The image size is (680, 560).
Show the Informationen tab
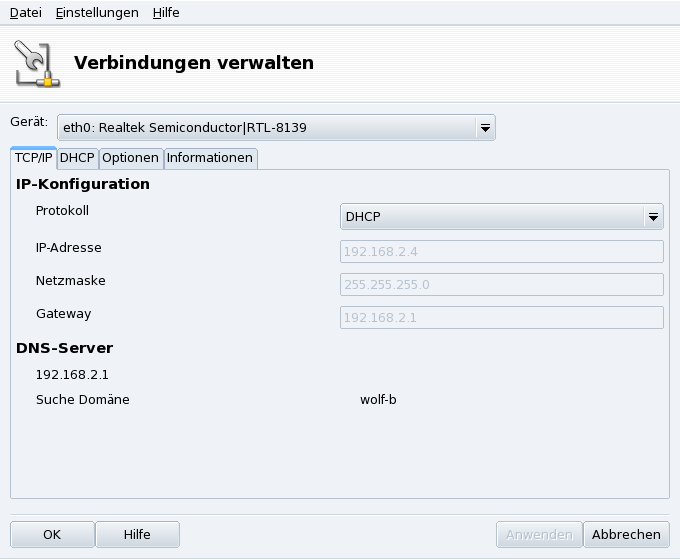209,158
